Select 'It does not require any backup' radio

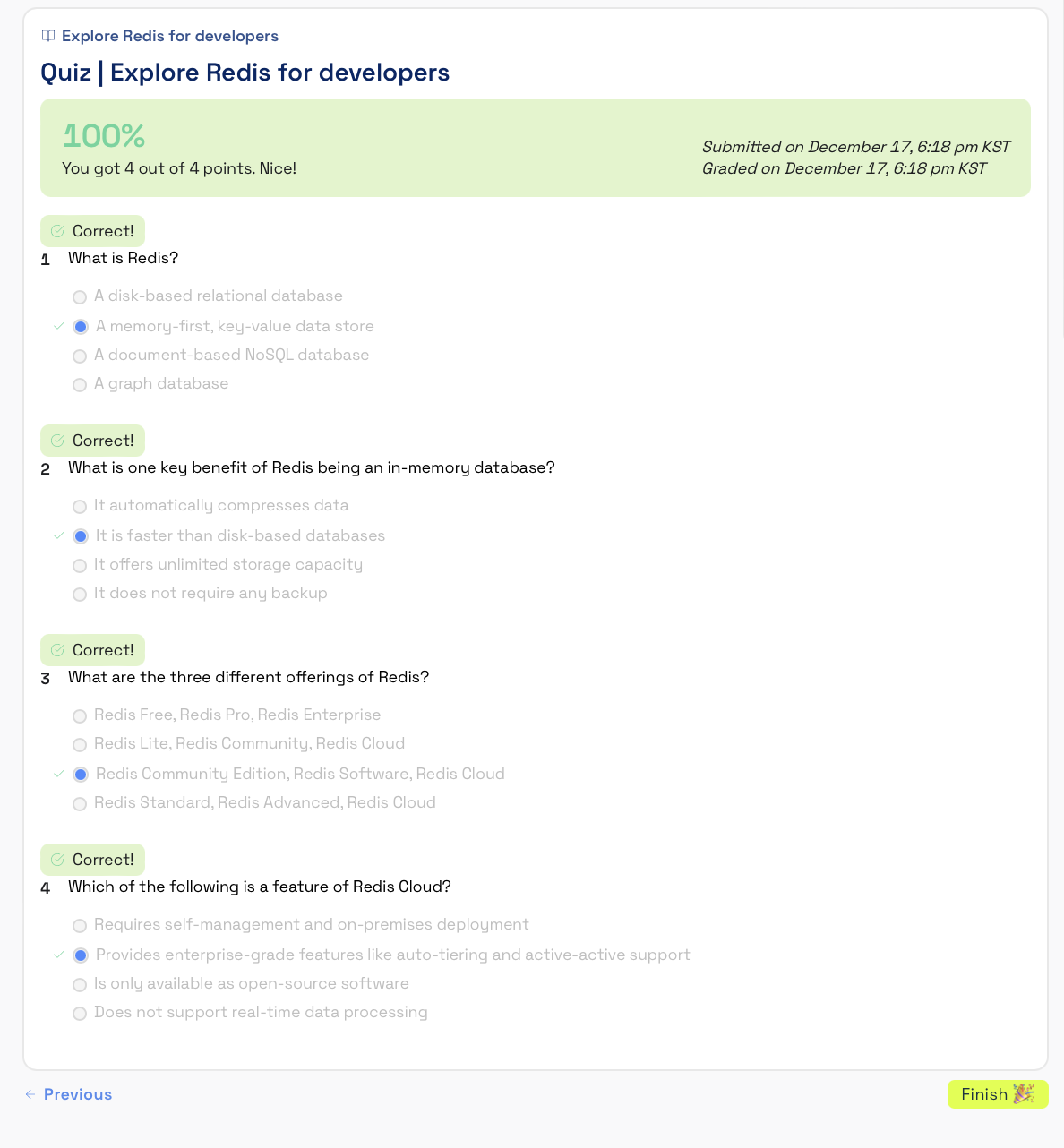click(x=80, y=594)
